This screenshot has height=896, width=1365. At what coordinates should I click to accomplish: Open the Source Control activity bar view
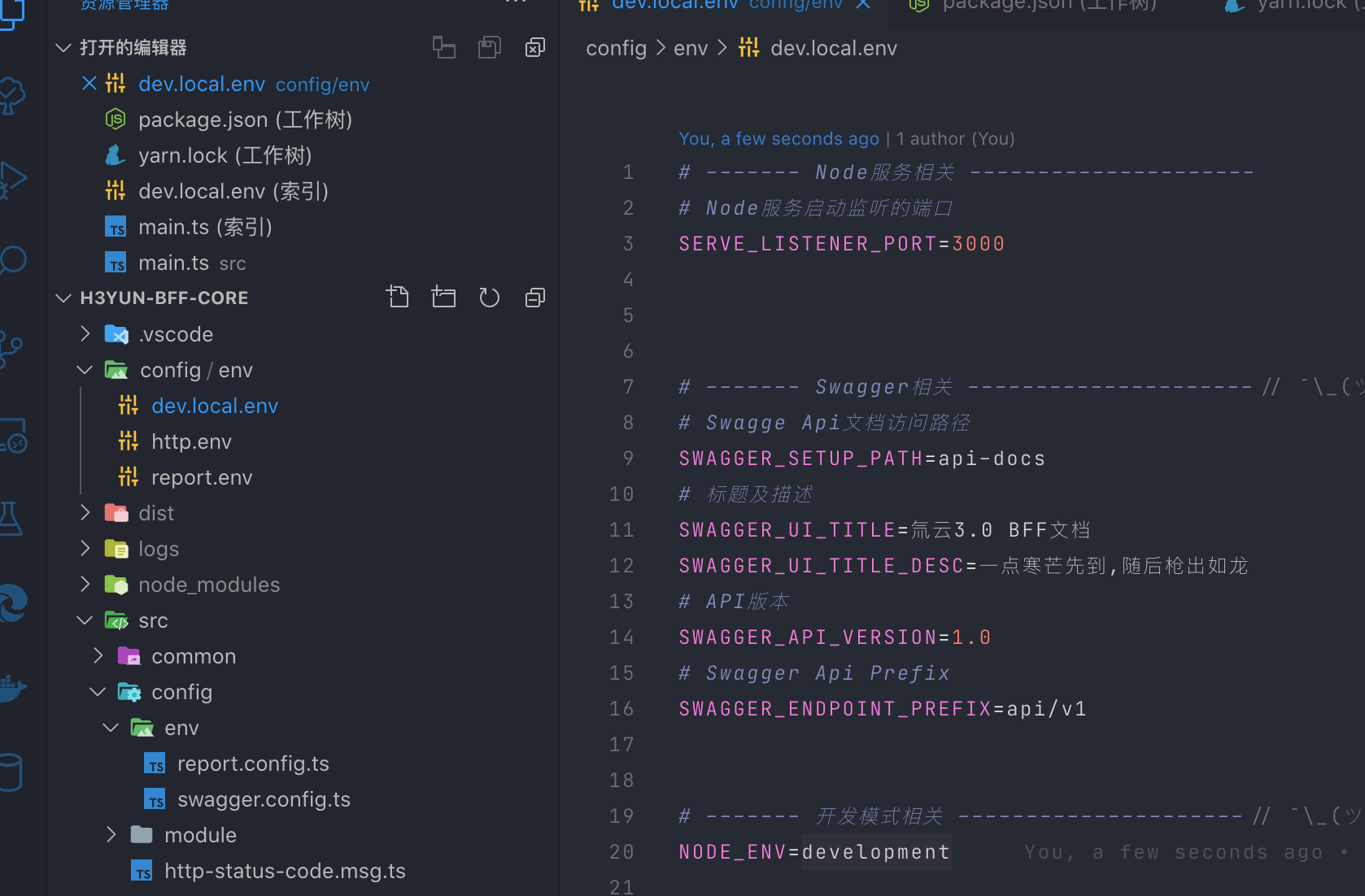click(11, 349)
